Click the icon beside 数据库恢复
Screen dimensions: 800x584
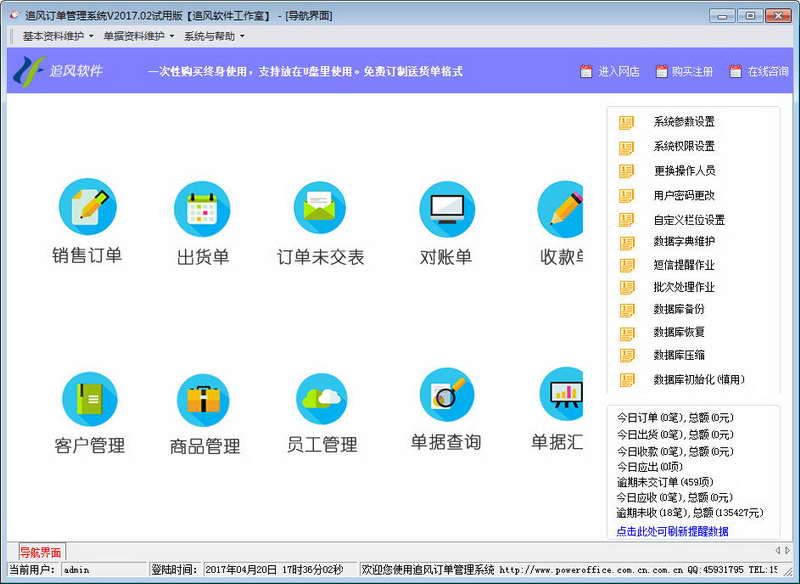pos(626,334)
